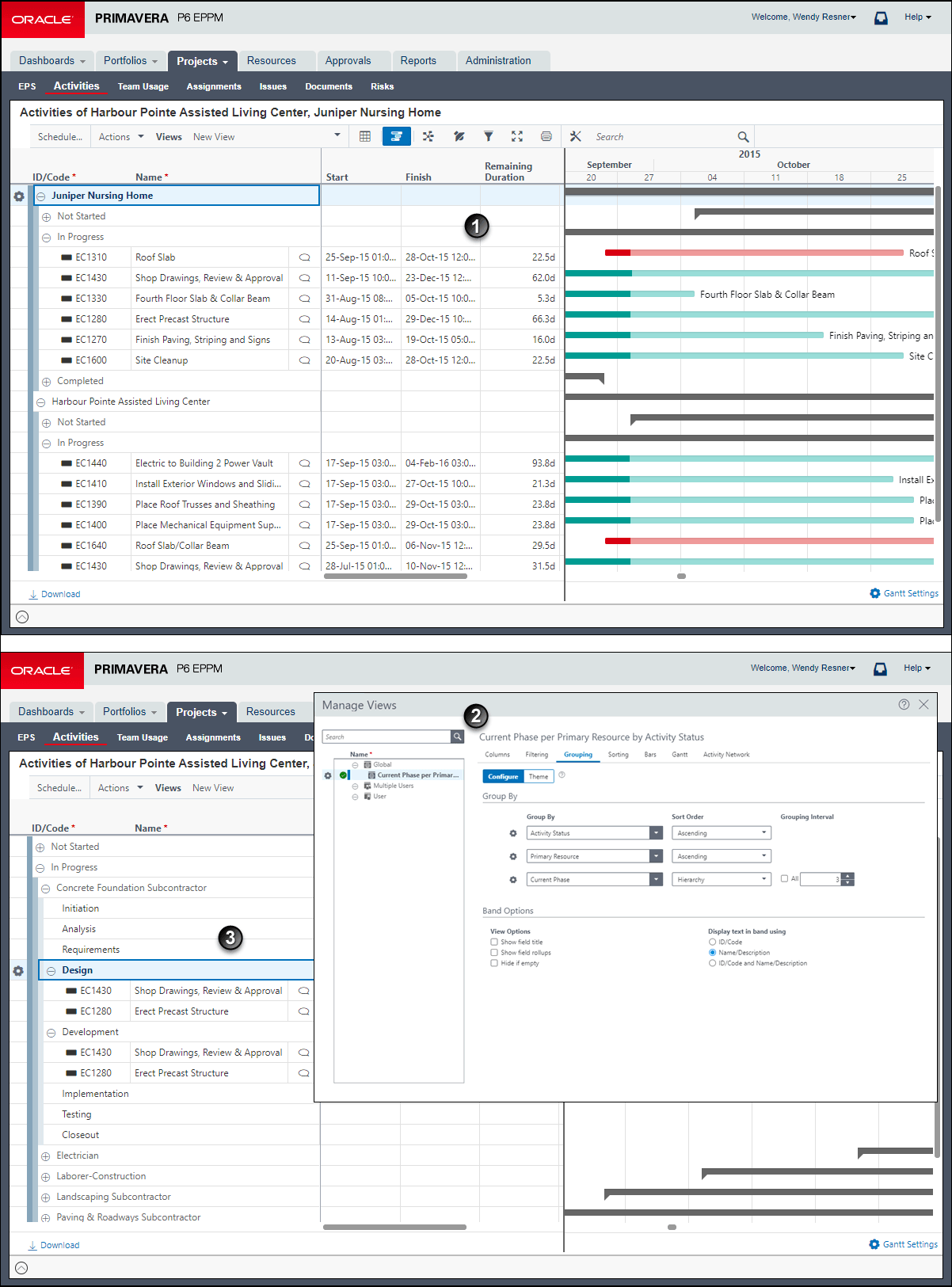Expand Not Started under Juniper Nursing Home
Viewport: 952px width, 1287px height.
tap(46, 217)
